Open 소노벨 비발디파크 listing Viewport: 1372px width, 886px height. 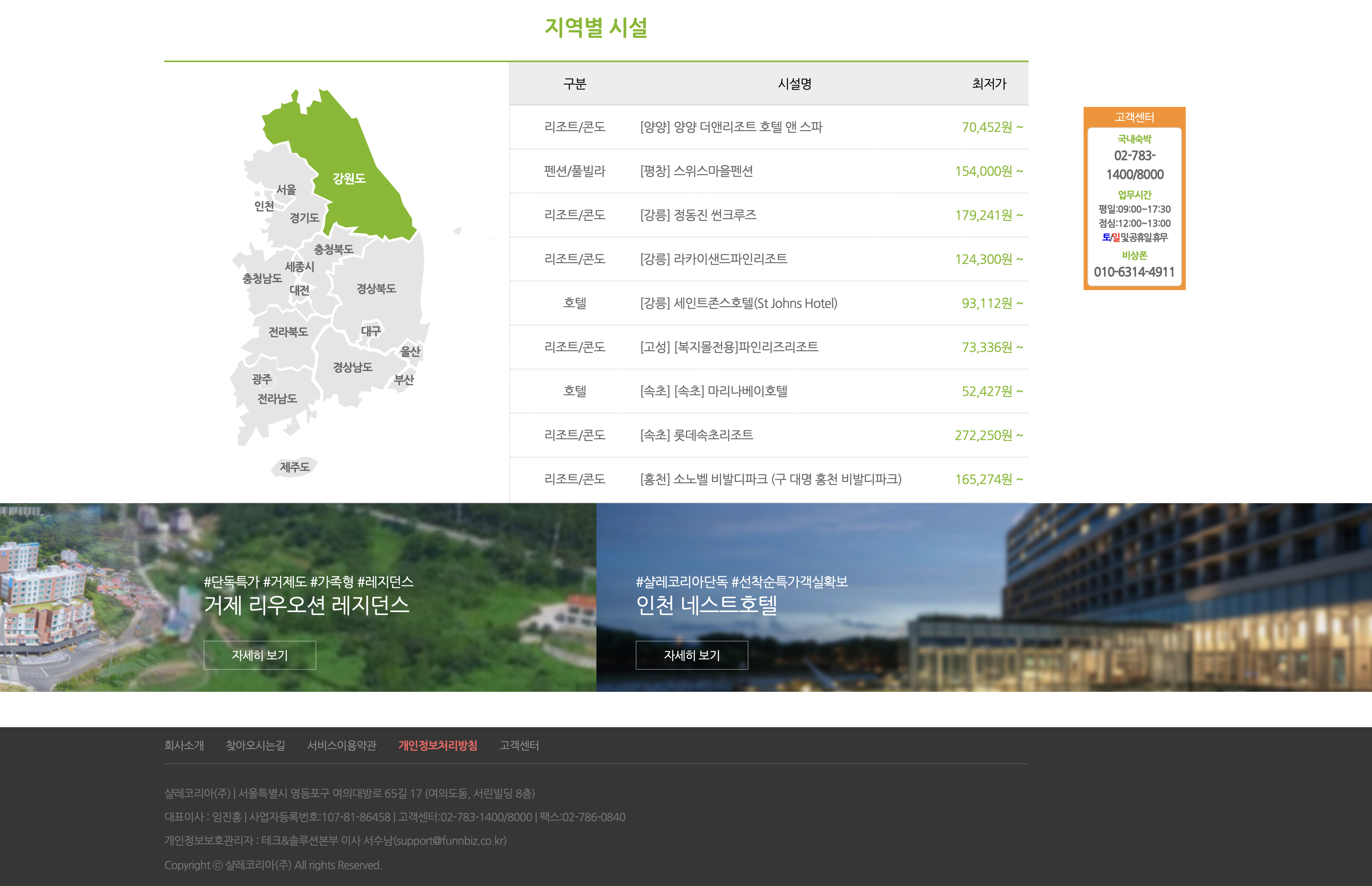[770, 479]
